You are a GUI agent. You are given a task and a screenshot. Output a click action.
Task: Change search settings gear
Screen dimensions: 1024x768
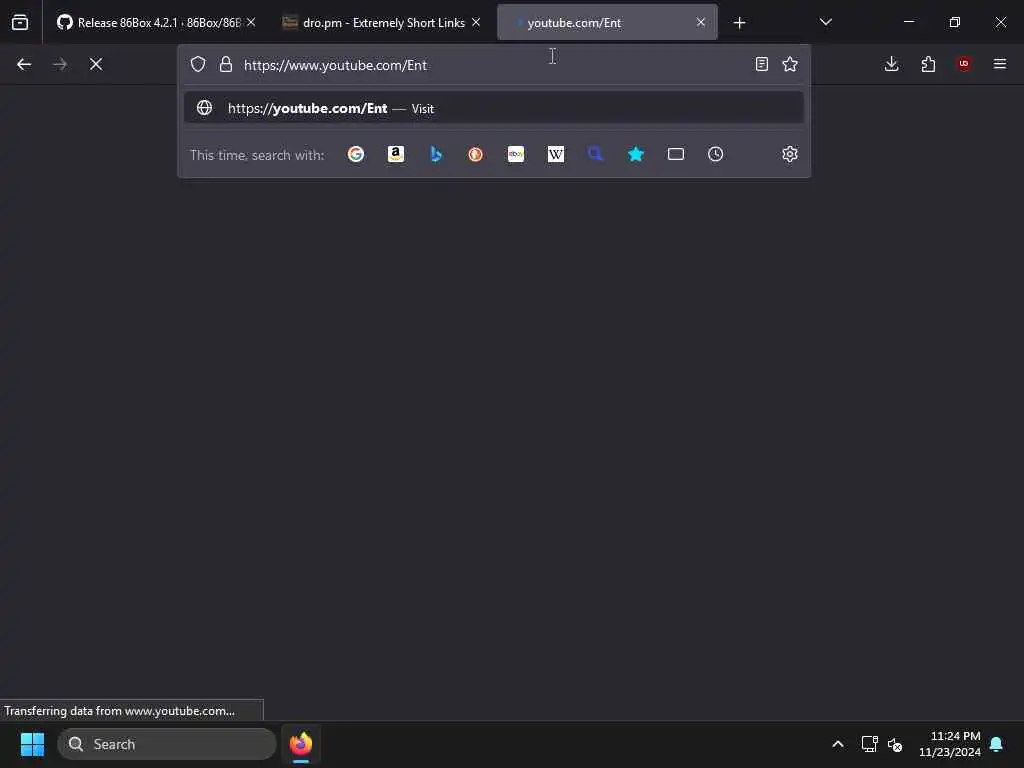790,154
